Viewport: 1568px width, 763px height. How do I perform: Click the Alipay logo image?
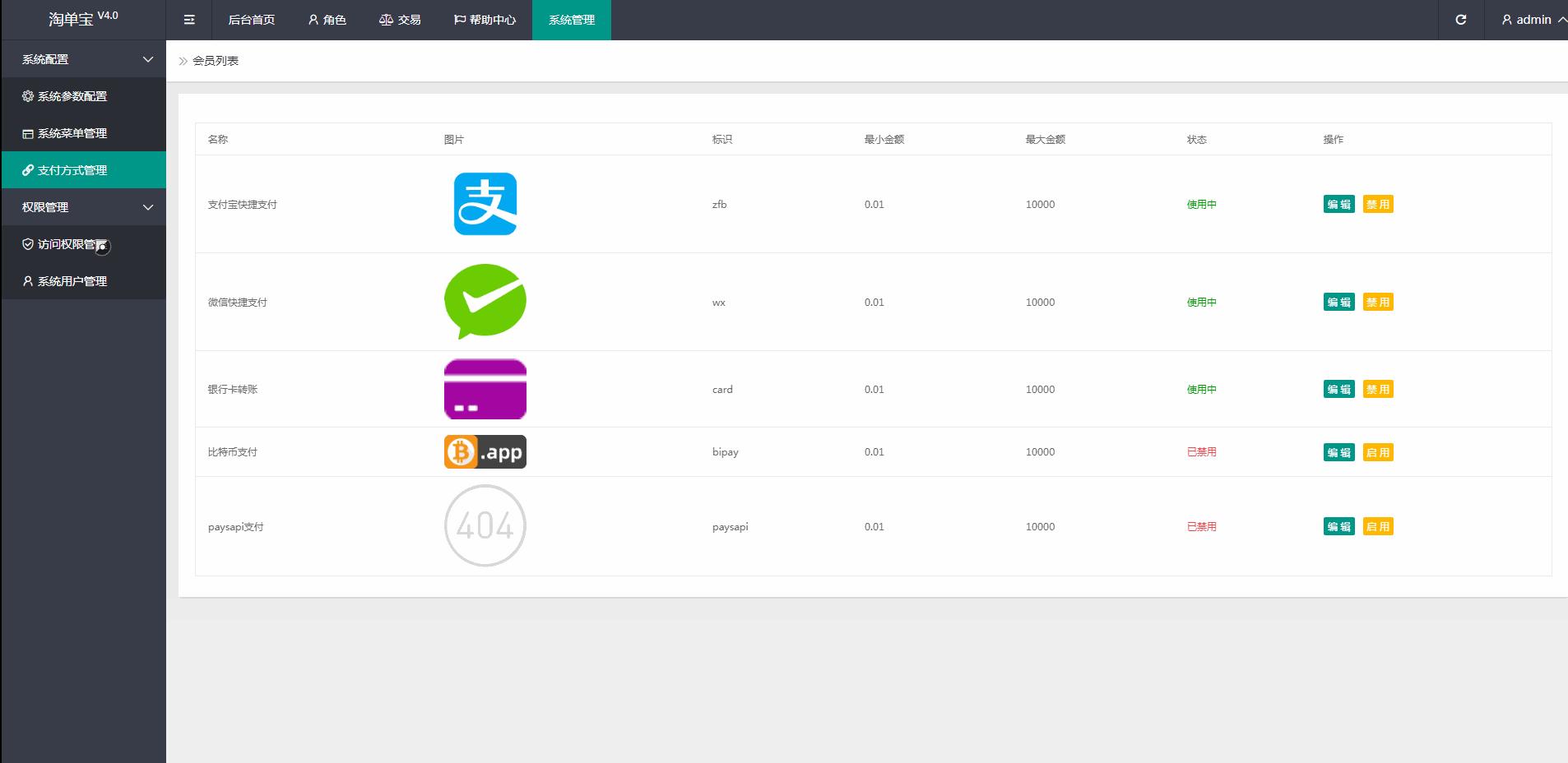(485, 204)
